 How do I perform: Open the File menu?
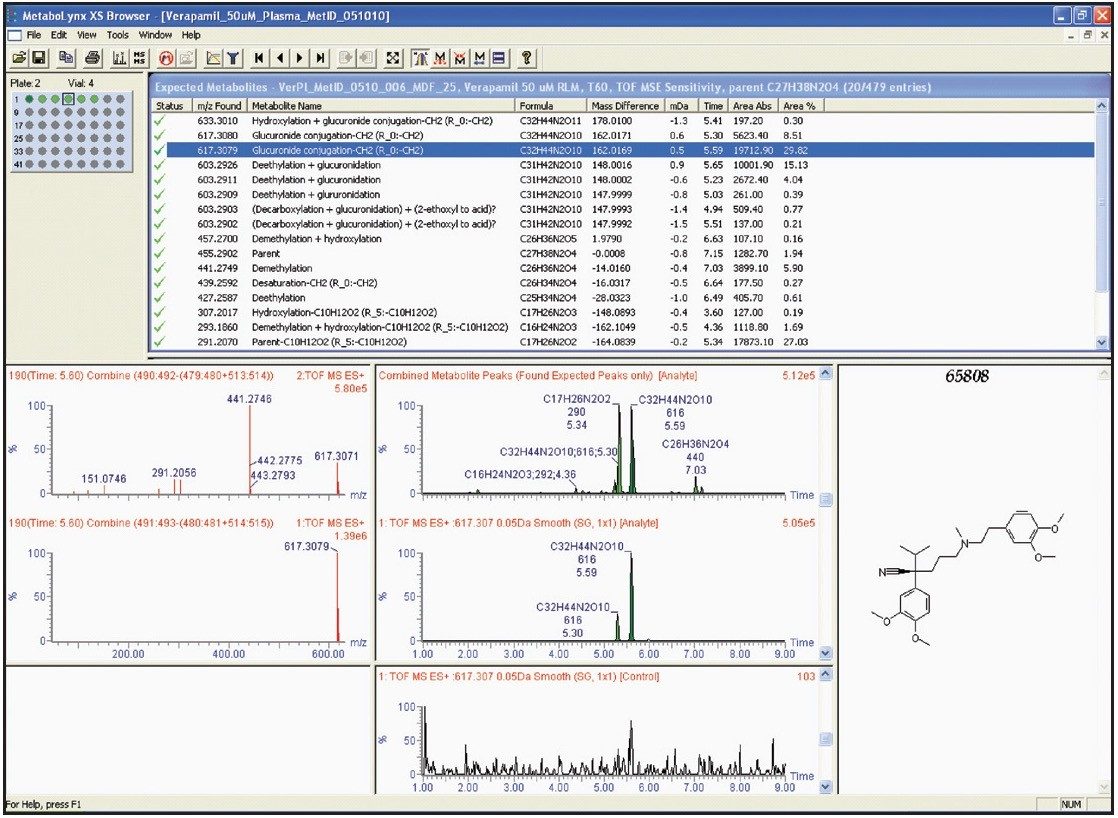[34, 35]
